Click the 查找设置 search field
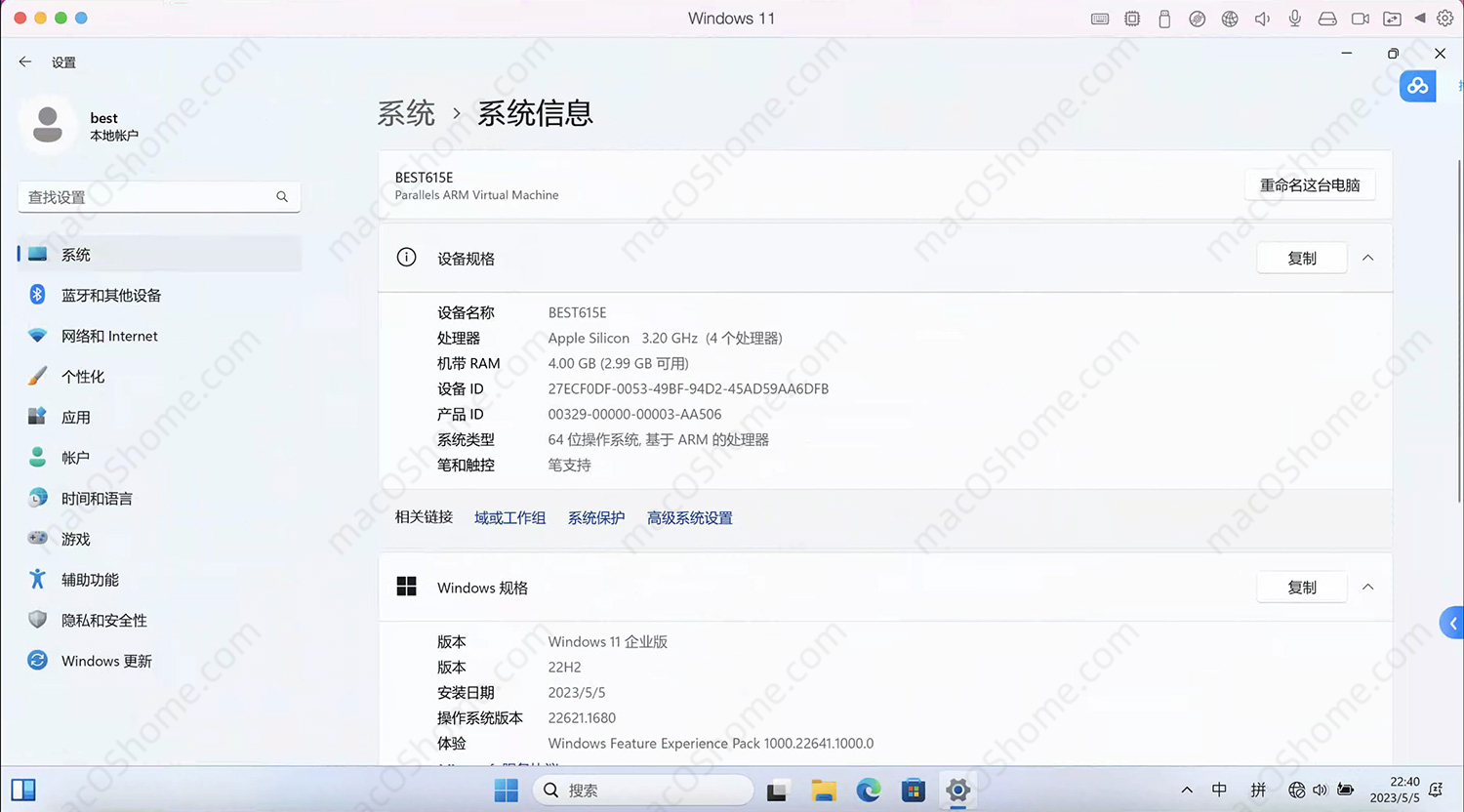 coord(159,197)
